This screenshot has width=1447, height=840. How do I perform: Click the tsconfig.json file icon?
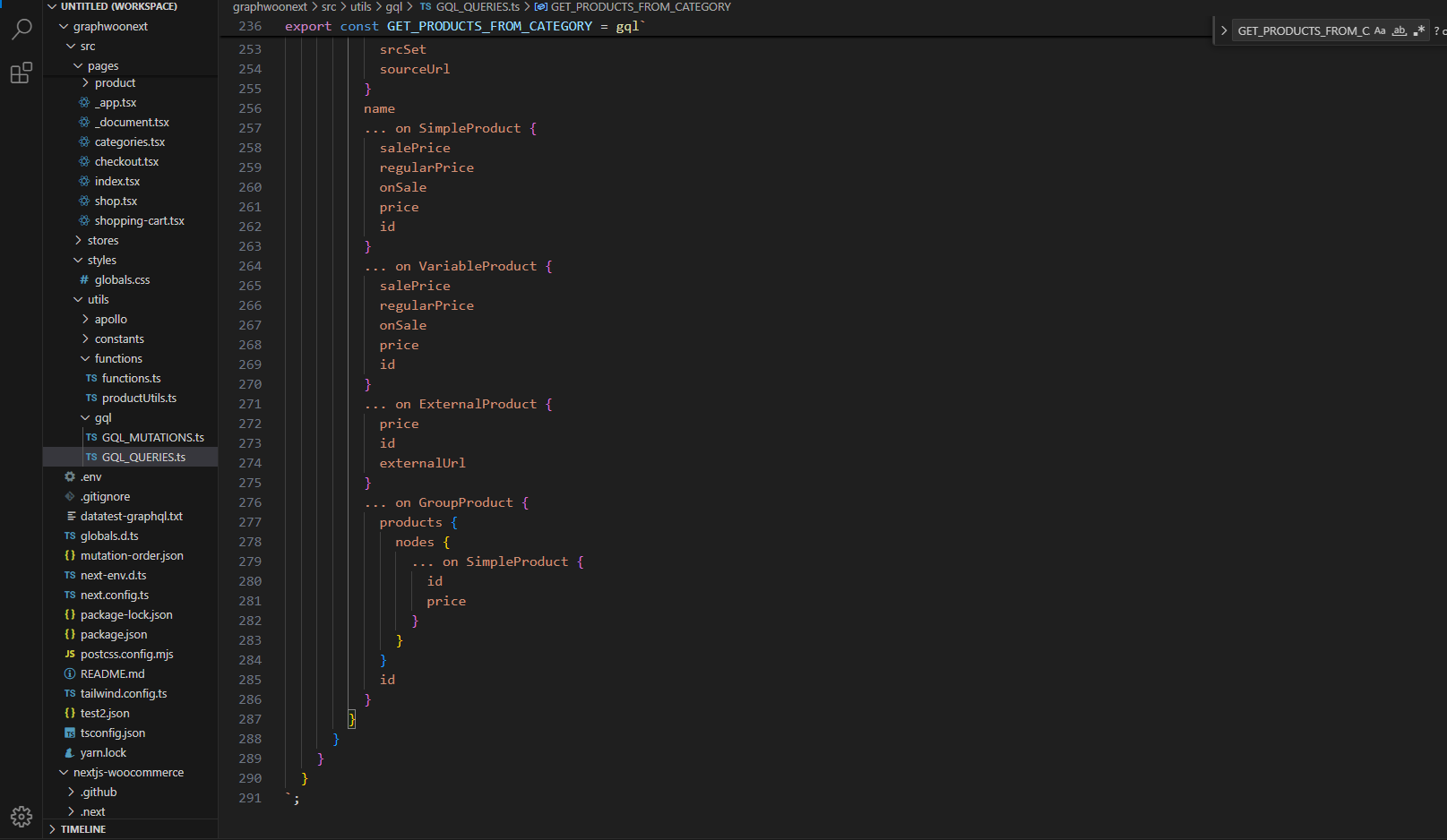click(x=70, y=733)
